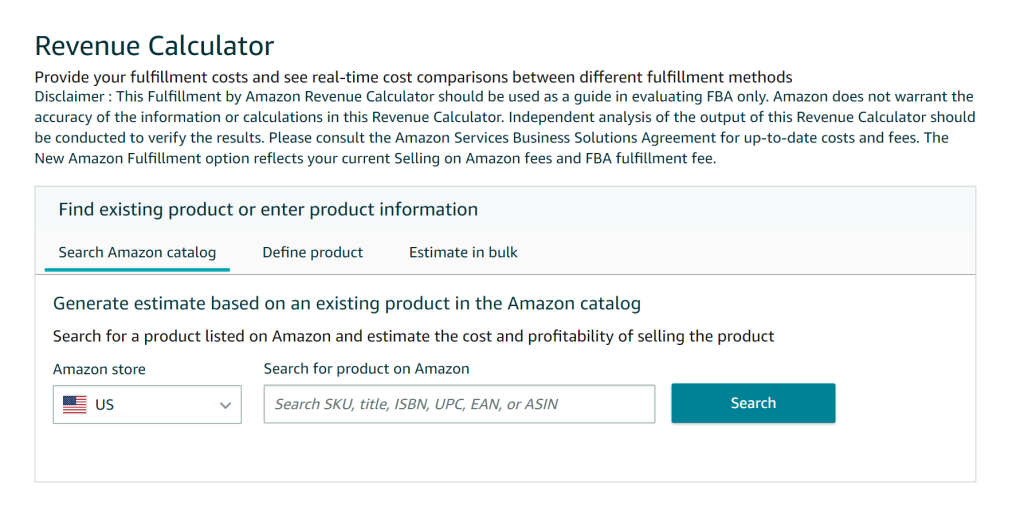Image resolution: width=1024 pixels, height=506 pixels.
Task: Click the Revenue Calculator page title
Action: 154,45
